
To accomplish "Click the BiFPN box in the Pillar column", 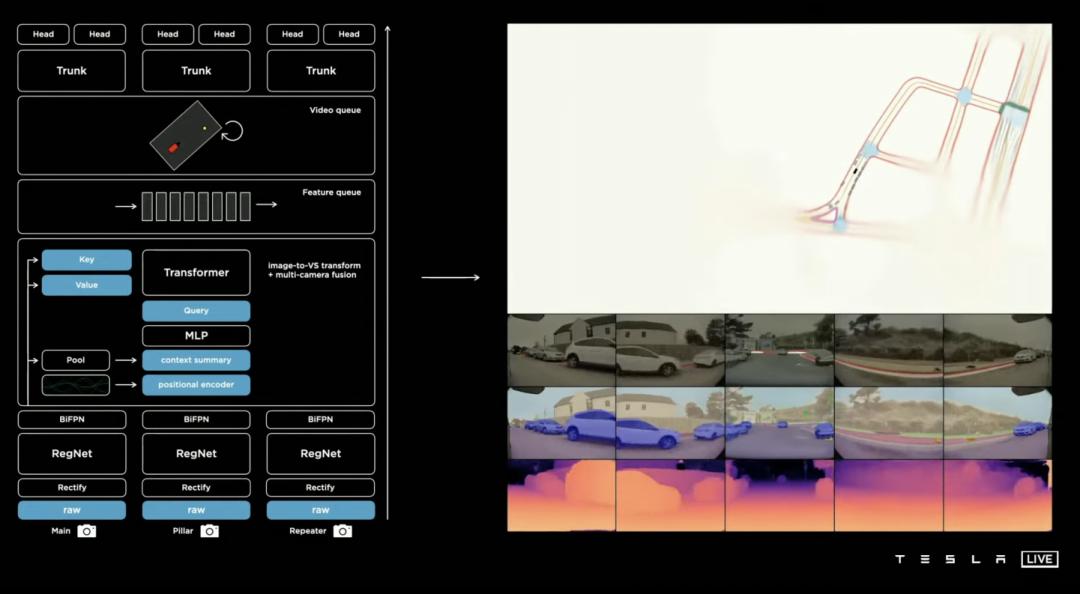I will pos(196,419).
